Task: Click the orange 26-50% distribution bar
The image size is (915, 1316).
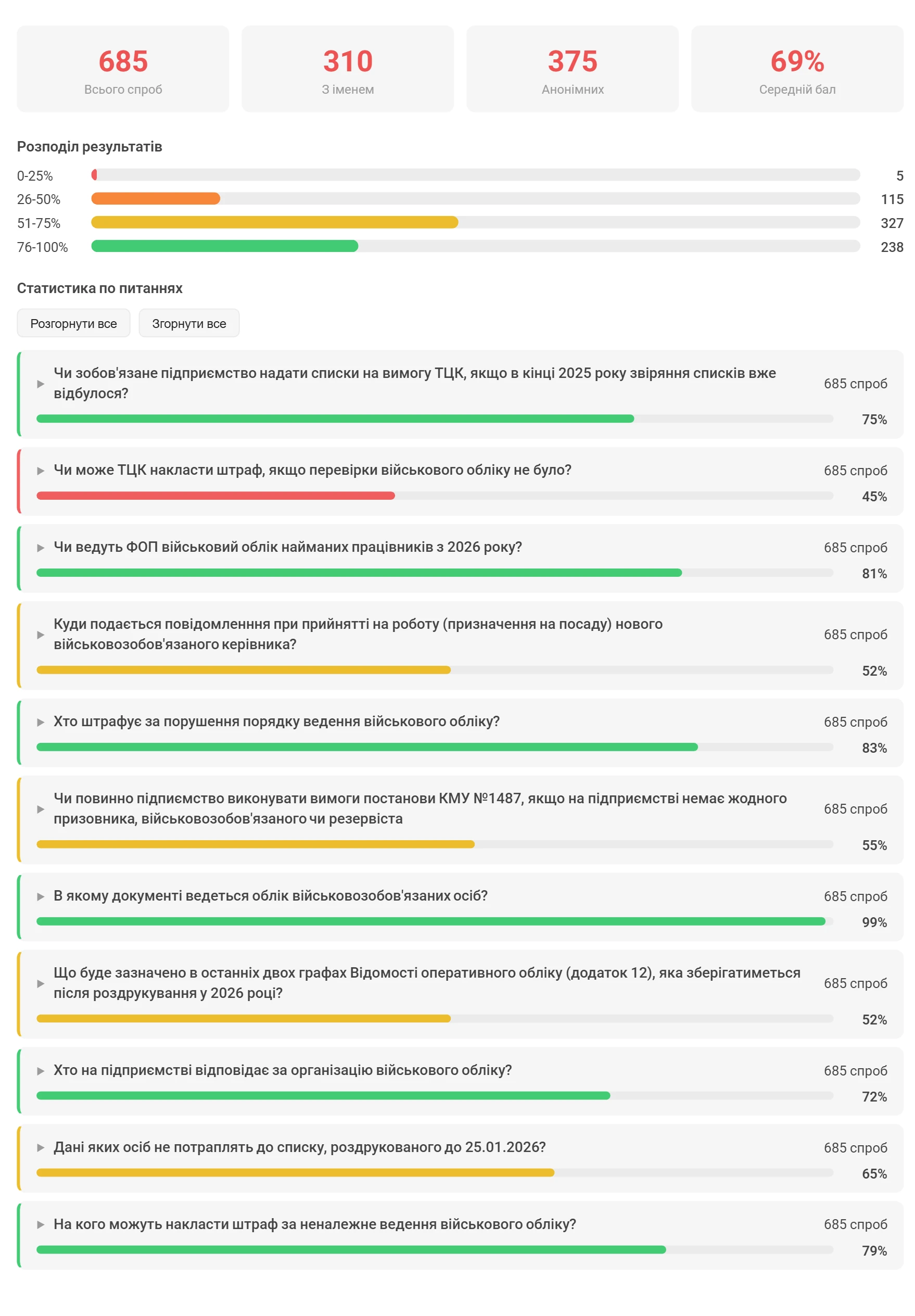Action: [155, 198]
